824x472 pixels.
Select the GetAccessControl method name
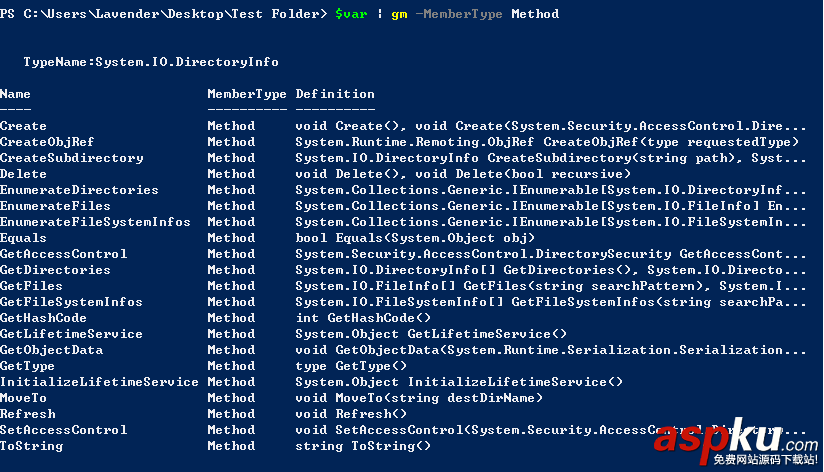(x=63, y=254)
